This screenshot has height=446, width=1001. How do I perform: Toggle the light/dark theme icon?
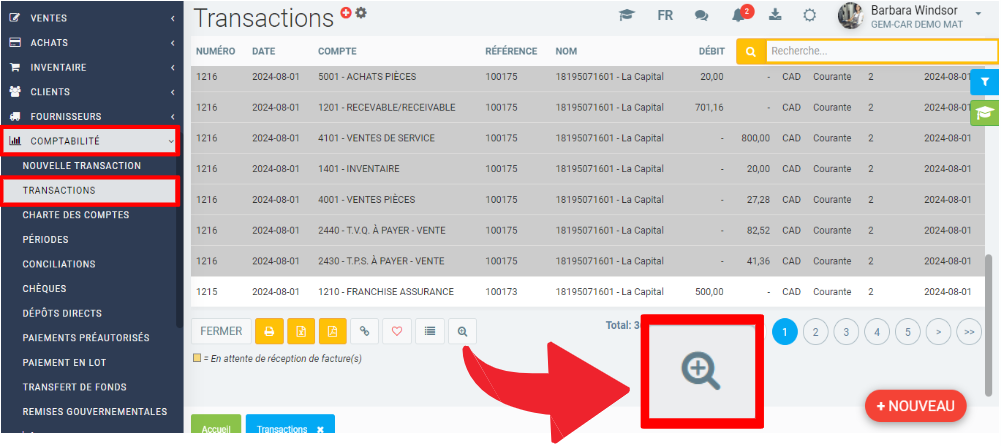(x=809, y=16)
